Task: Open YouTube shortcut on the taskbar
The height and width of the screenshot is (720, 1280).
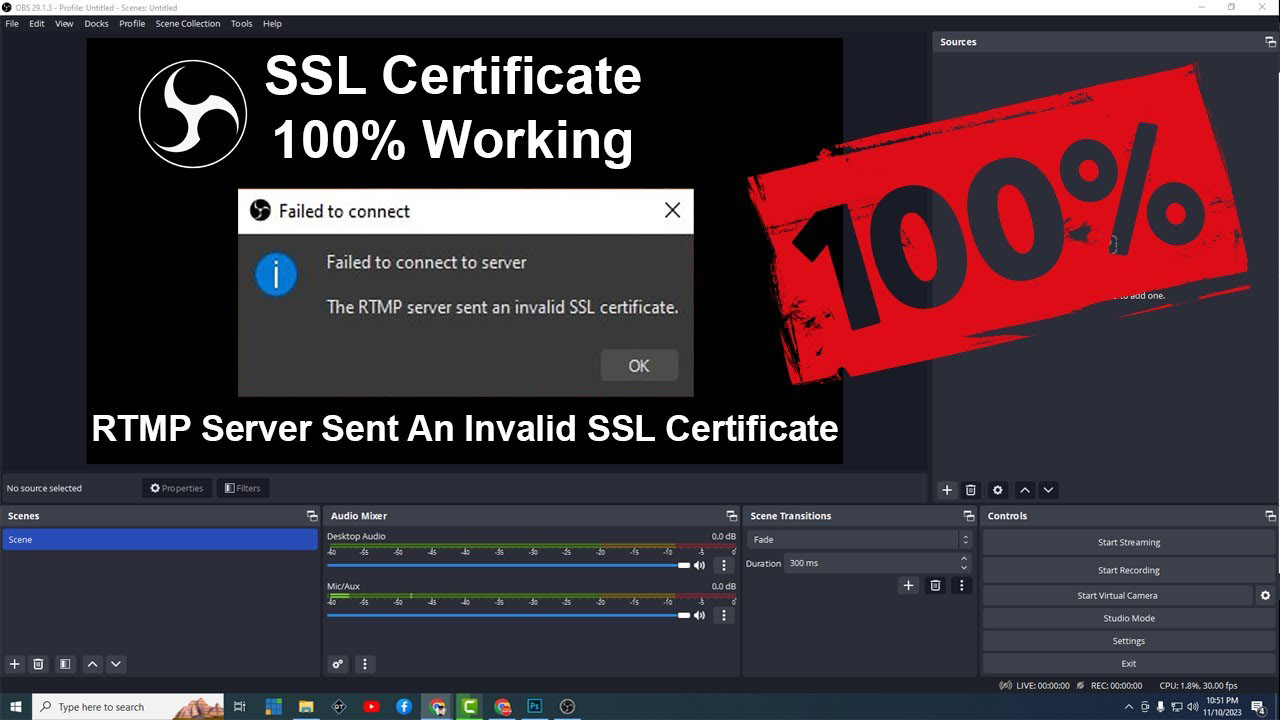Action: pos(372,707)
